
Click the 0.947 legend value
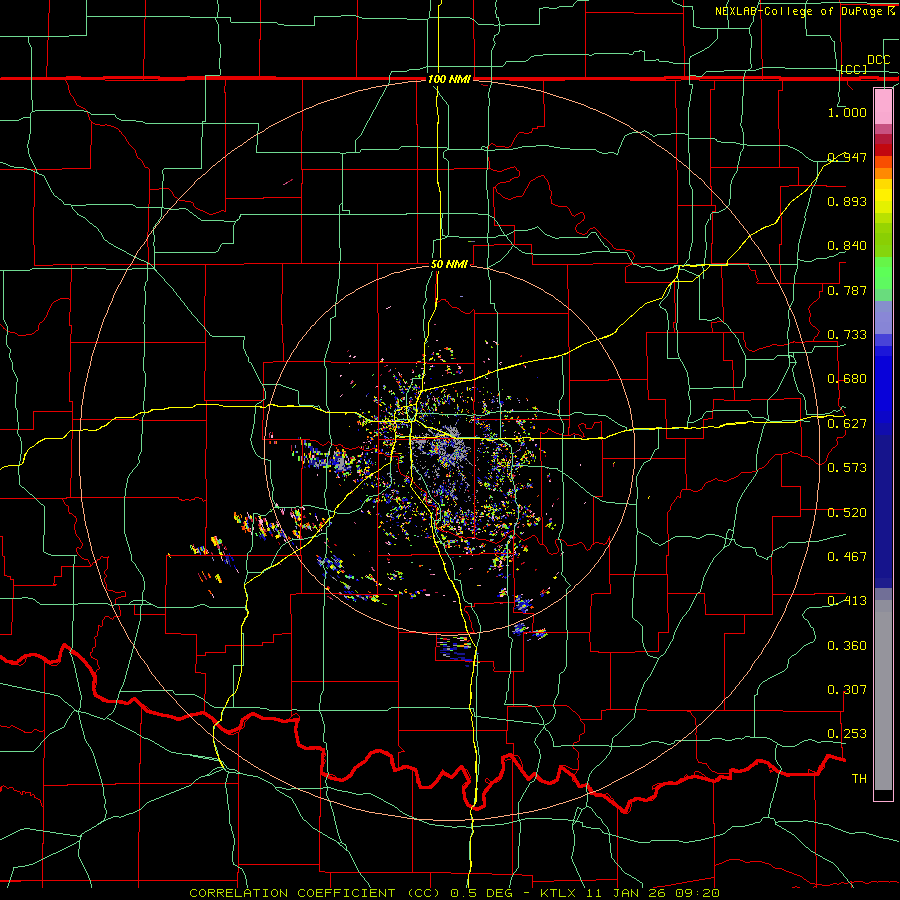tap(847, 157)
